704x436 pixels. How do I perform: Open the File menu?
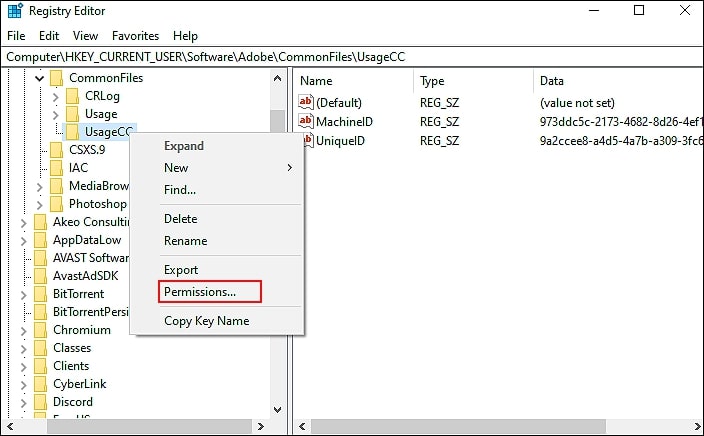[x=16, y=35]
